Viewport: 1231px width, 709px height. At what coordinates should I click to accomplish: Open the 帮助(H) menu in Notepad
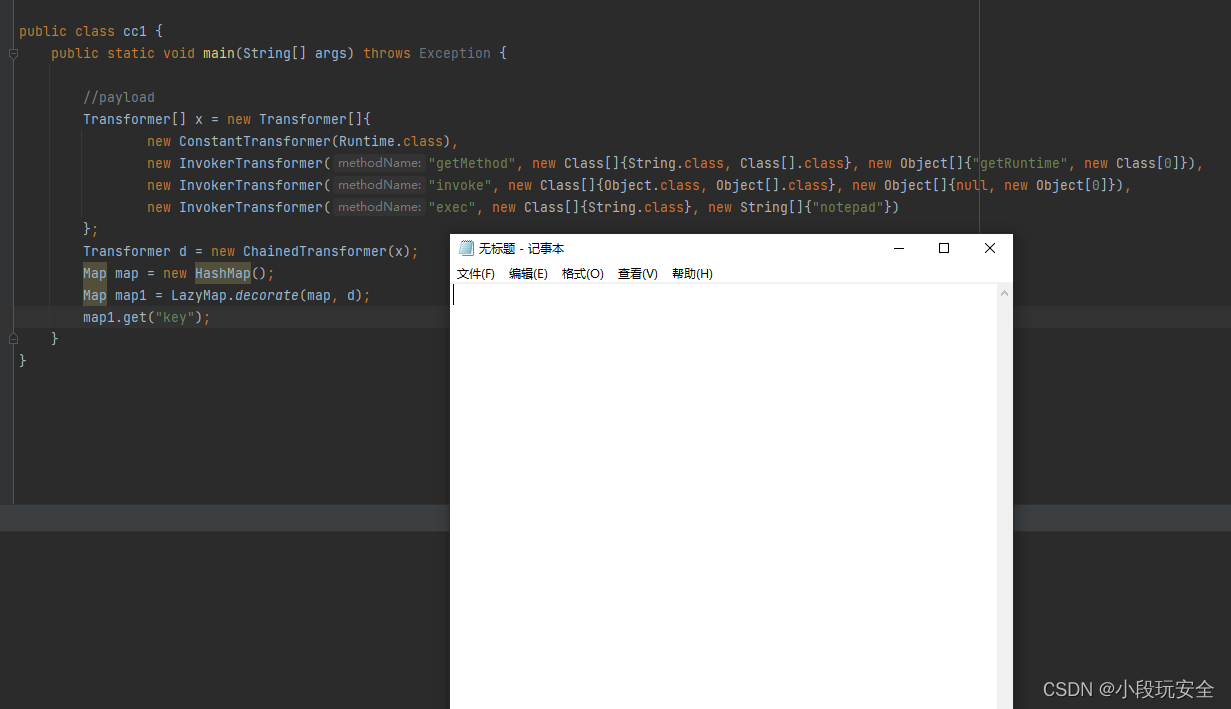point(692,274)
